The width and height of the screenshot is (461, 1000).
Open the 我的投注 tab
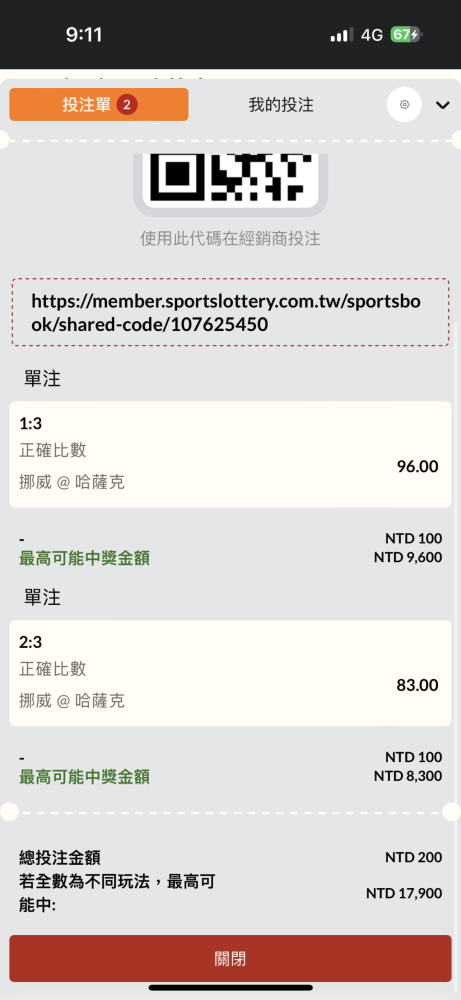281,105
